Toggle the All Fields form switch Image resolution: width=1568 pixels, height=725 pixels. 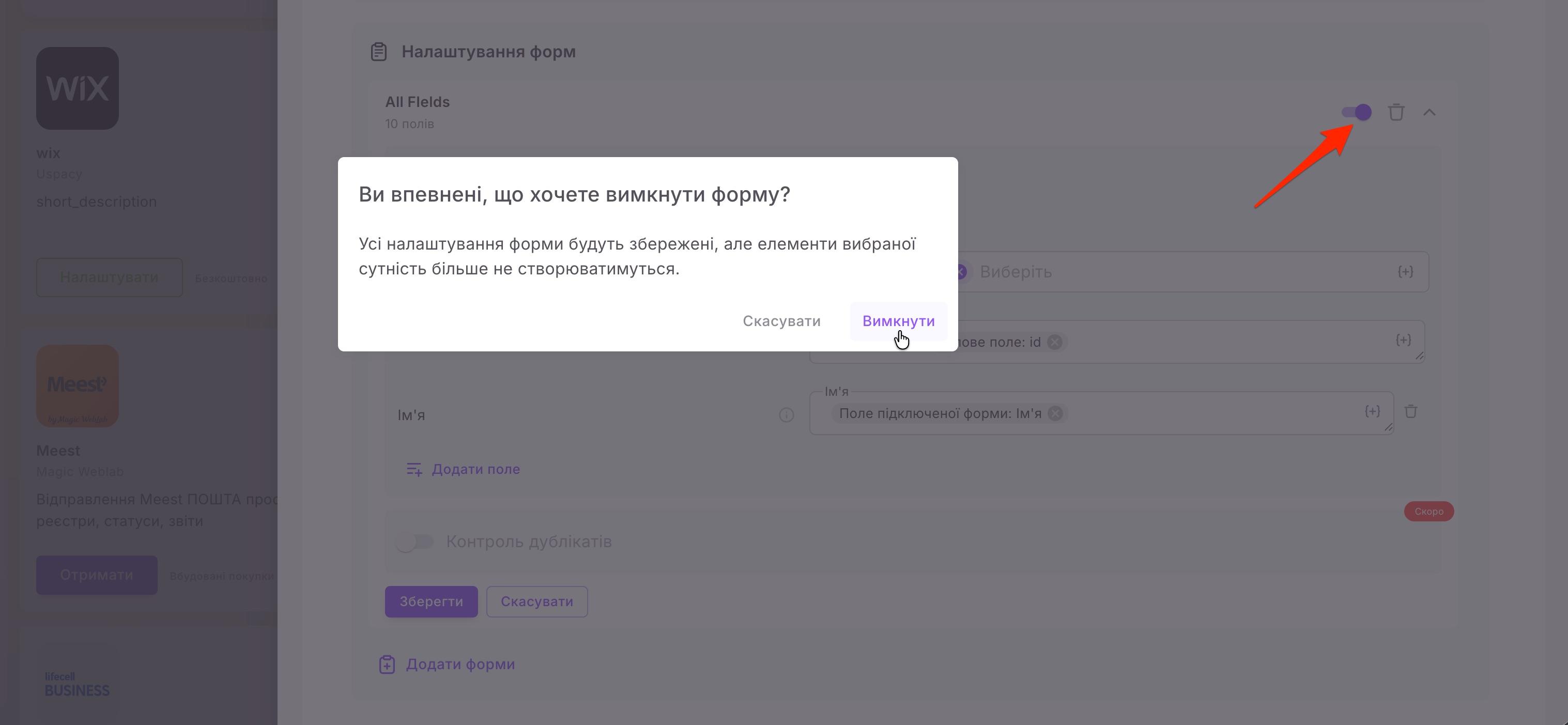(1356, 112)
